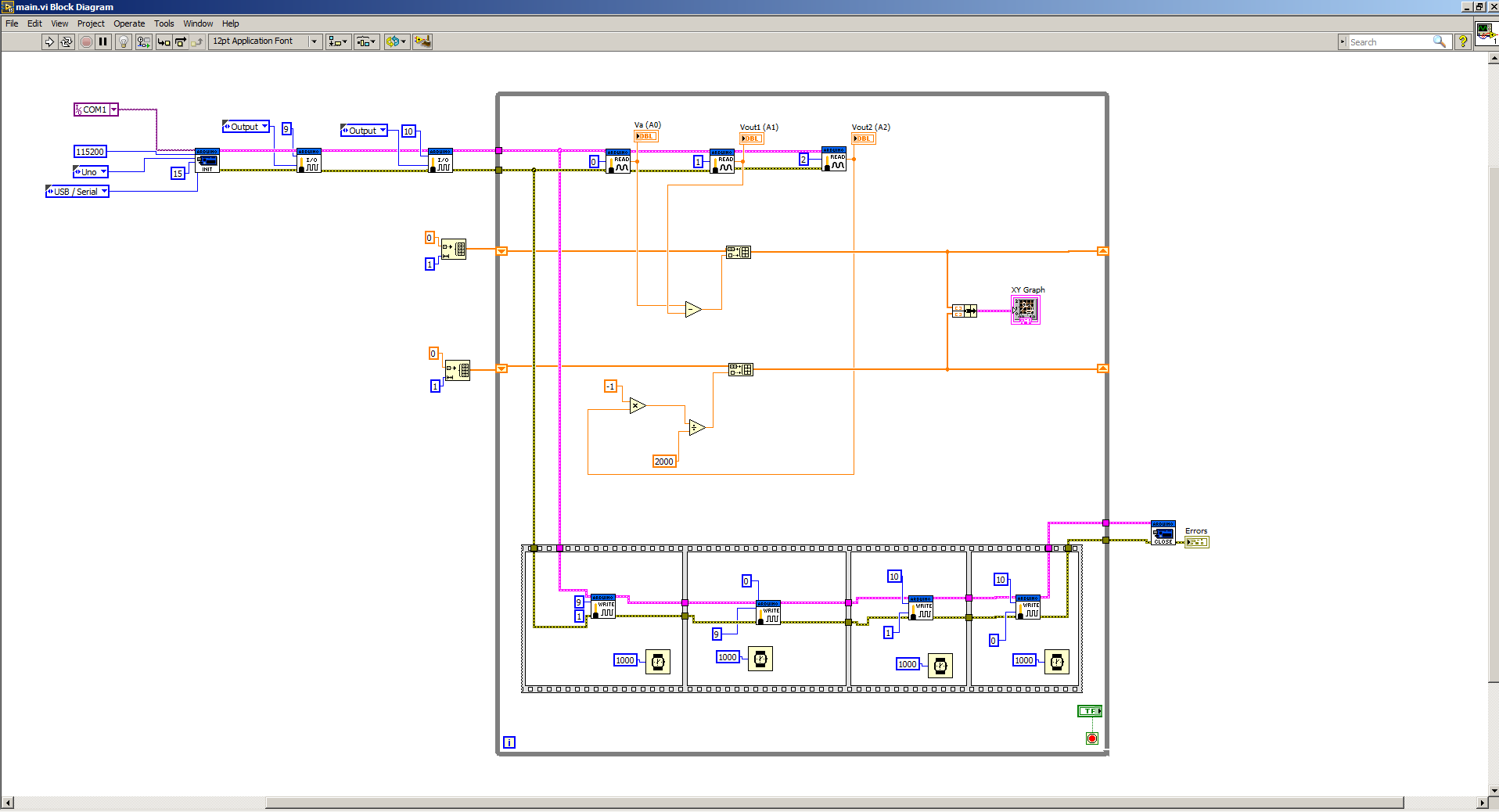1499x812 pixels.
Task: Click the vertical scrollbar down arrow
Action: point(1494,791)
